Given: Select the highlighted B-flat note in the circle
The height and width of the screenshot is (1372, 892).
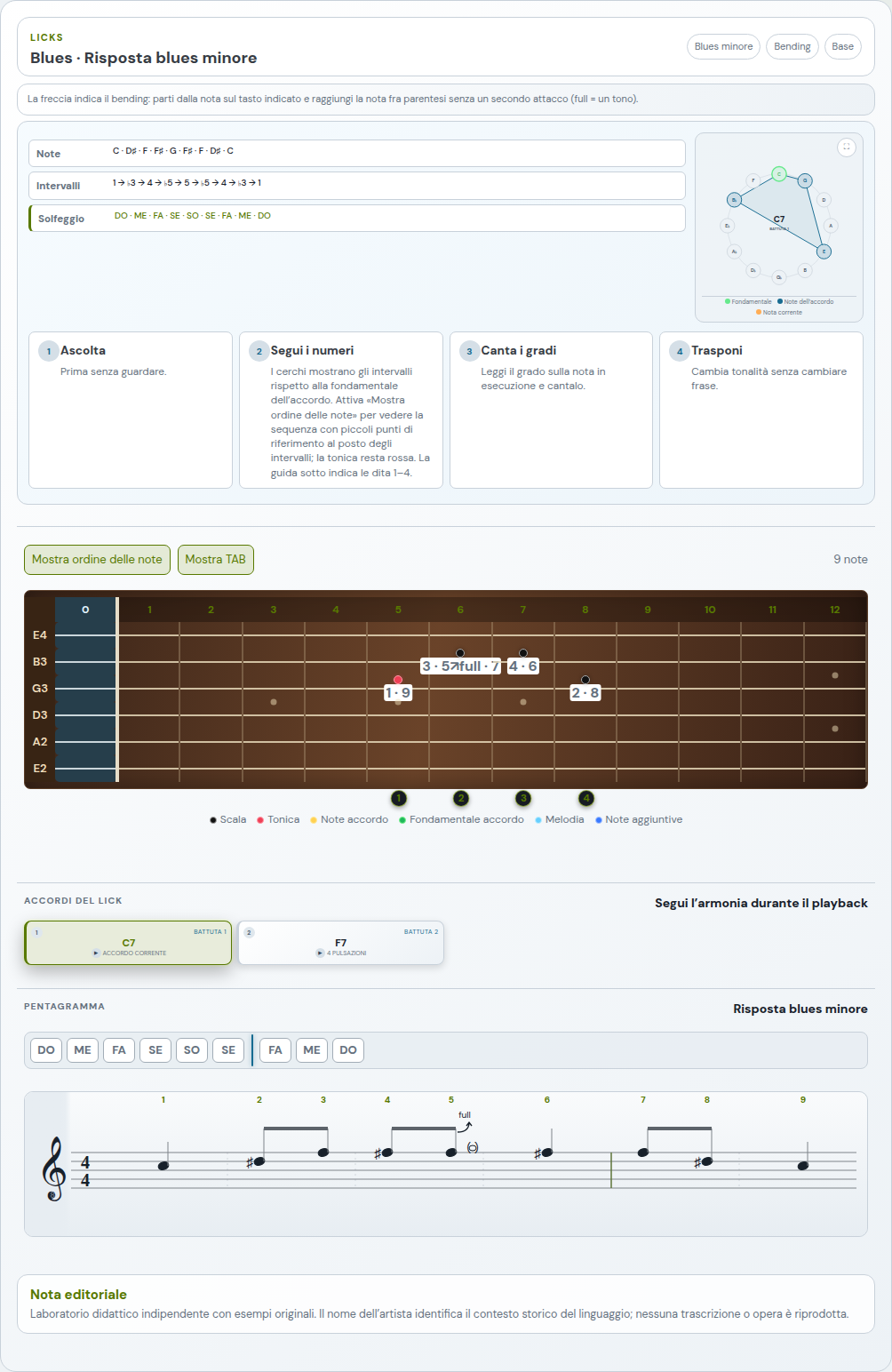Looking at the screenshot, I should 734,200.
